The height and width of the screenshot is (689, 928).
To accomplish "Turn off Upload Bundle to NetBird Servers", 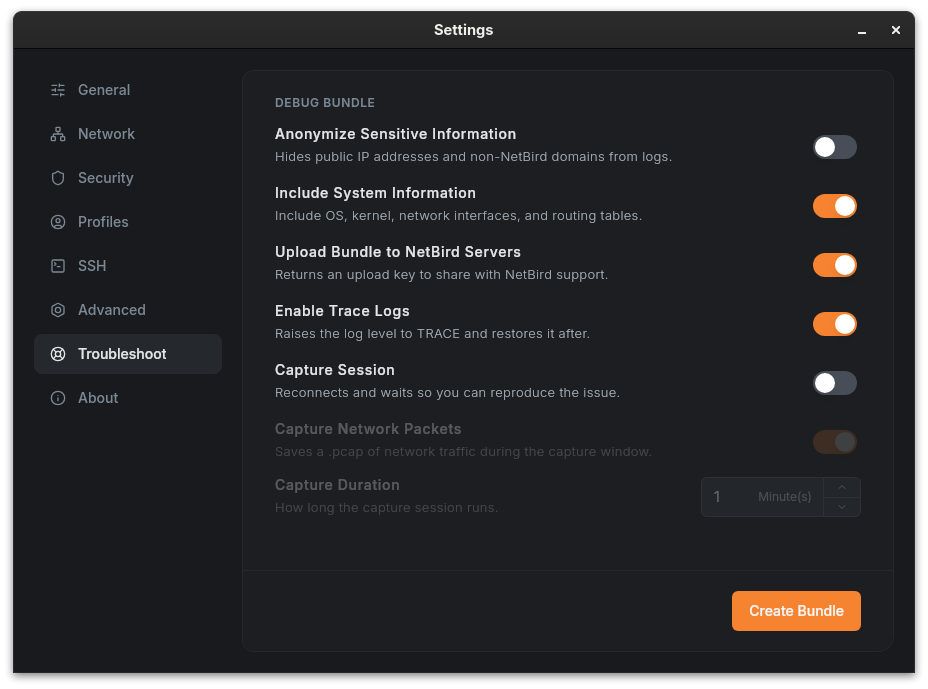I will [x=834, y=265].
